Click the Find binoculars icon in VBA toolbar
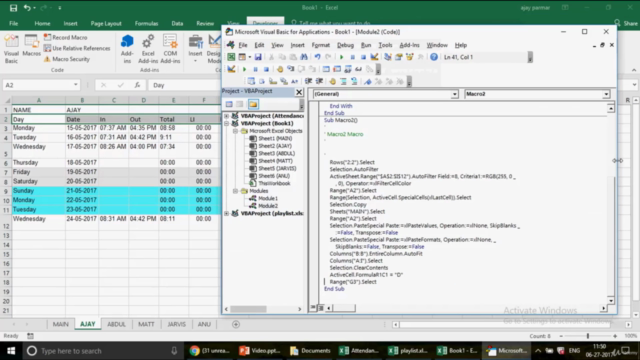The height and width of the screenshot is (360, 640). pos(304,57)
